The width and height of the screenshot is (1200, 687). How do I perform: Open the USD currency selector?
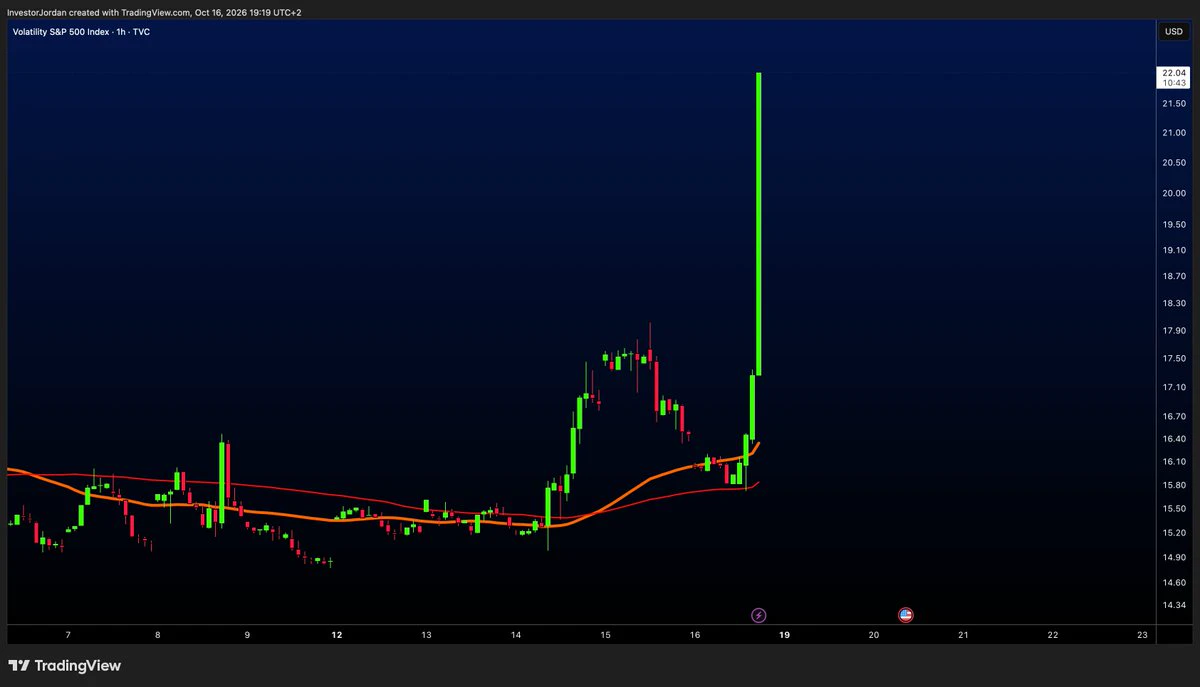click(x=1173, y=32)
